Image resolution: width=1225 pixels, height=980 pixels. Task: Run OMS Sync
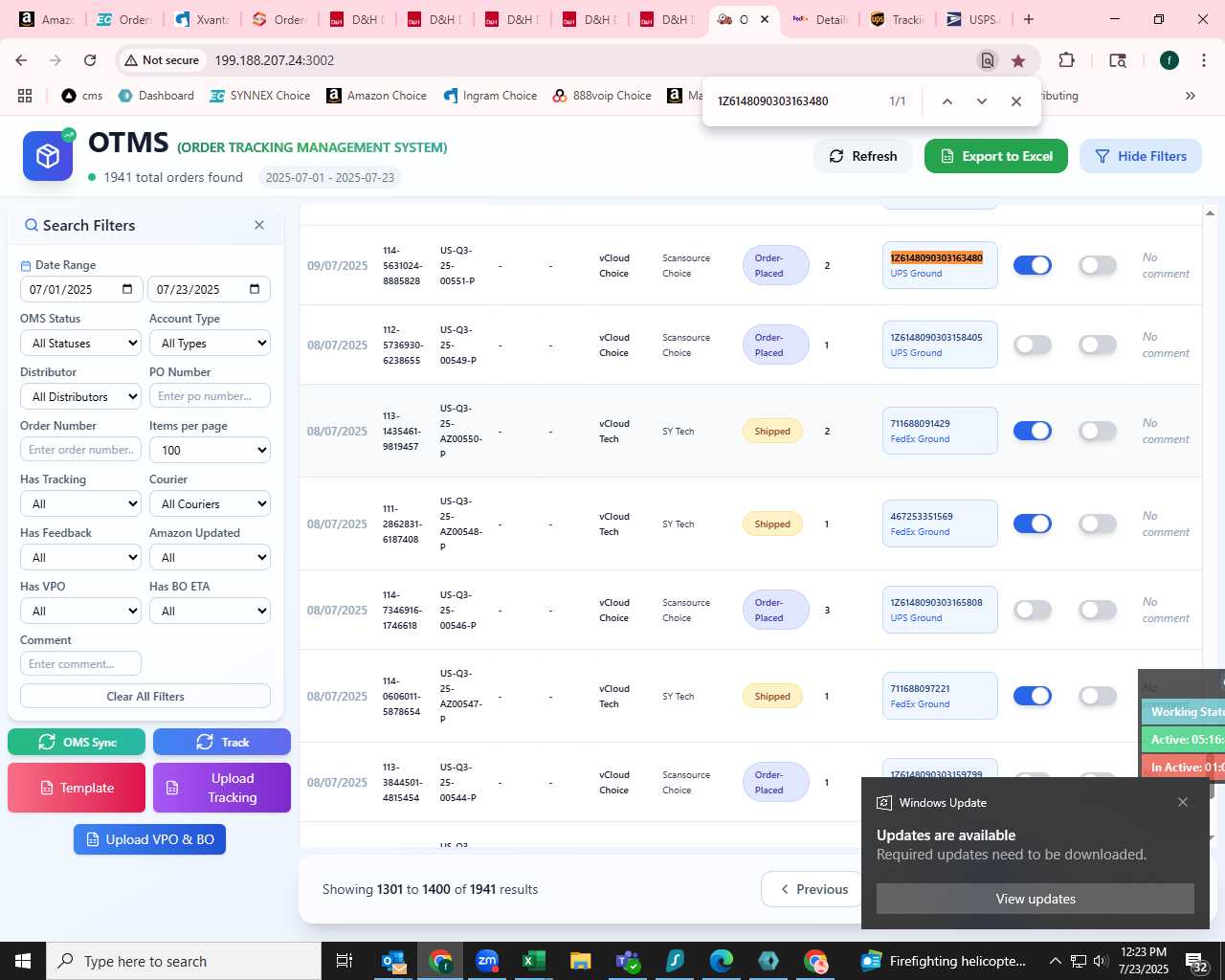(77, 742)
